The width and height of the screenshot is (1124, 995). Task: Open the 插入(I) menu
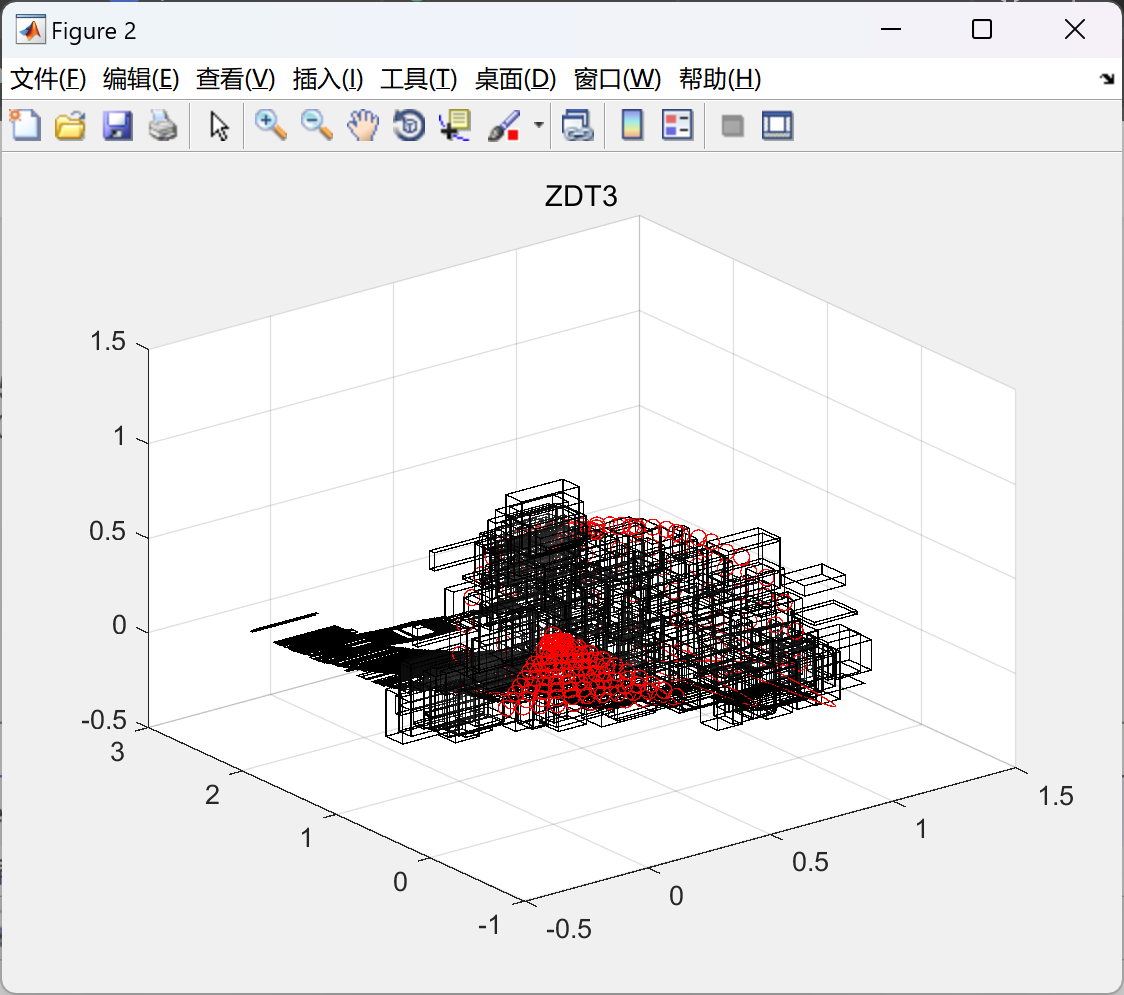[x=328, y=79]
